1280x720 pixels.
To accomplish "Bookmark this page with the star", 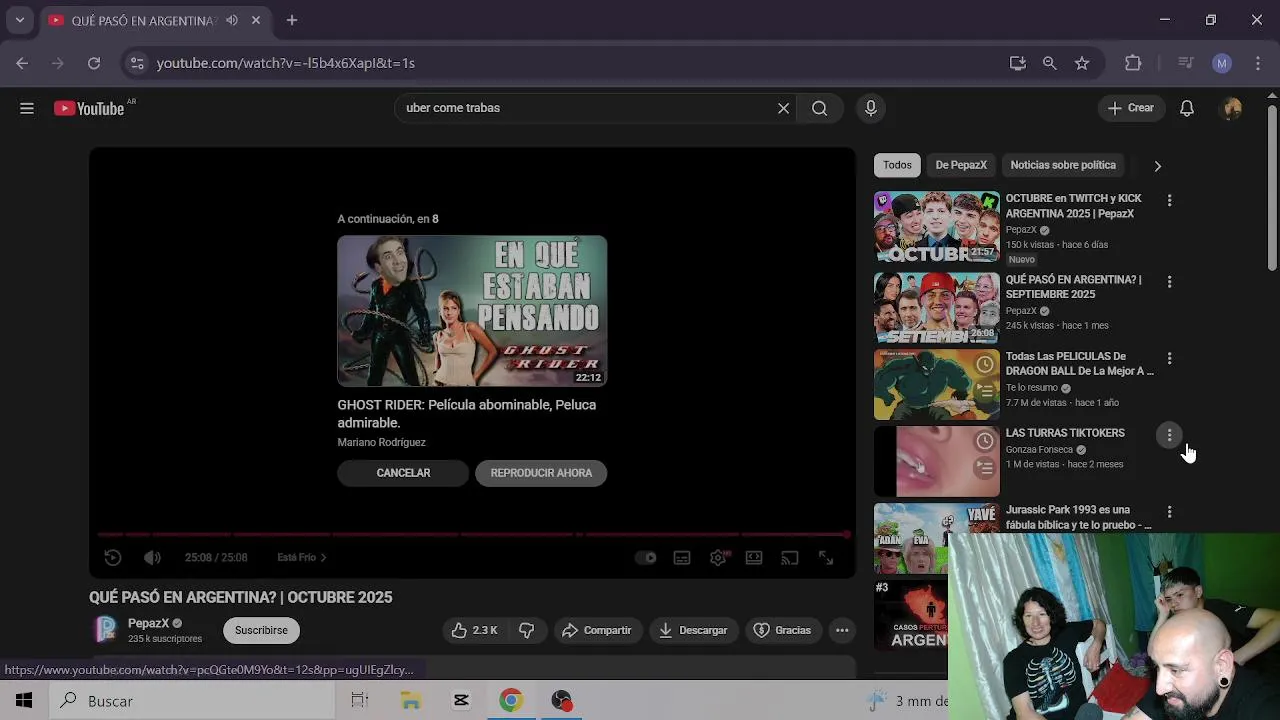I will (x=1081, y=63).
